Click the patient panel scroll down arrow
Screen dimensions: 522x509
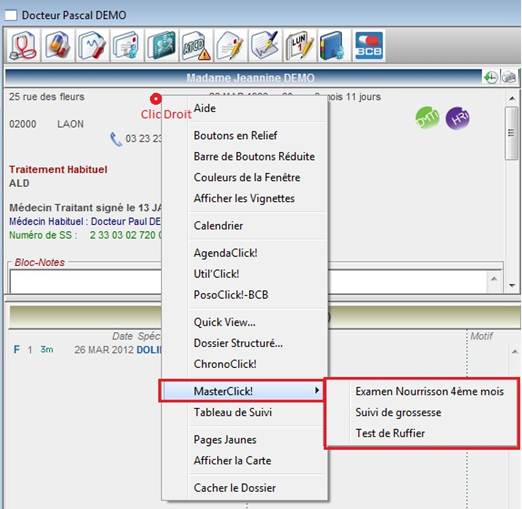coord(512,285)
